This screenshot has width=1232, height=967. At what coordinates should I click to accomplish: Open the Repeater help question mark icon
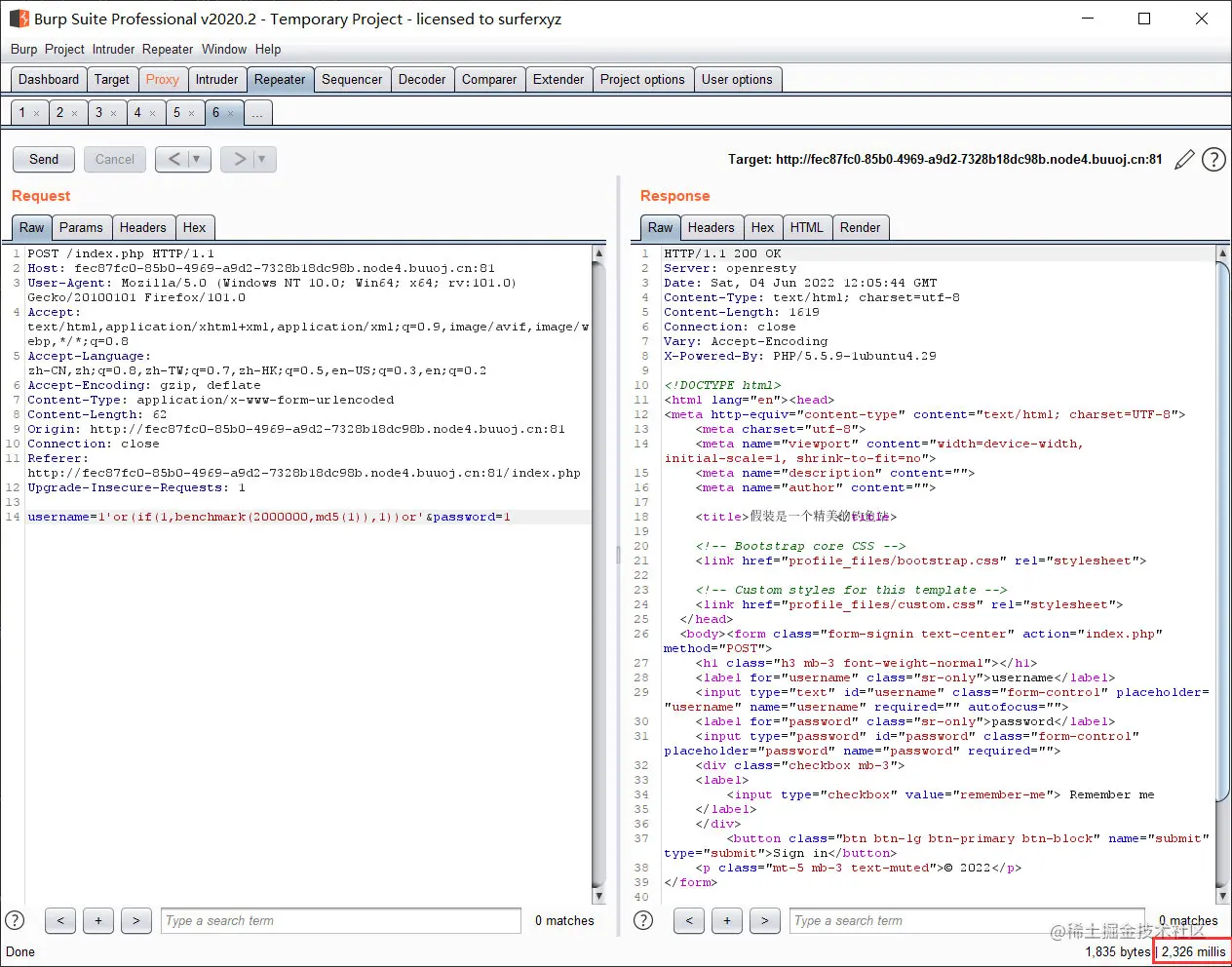(1213, 159)
